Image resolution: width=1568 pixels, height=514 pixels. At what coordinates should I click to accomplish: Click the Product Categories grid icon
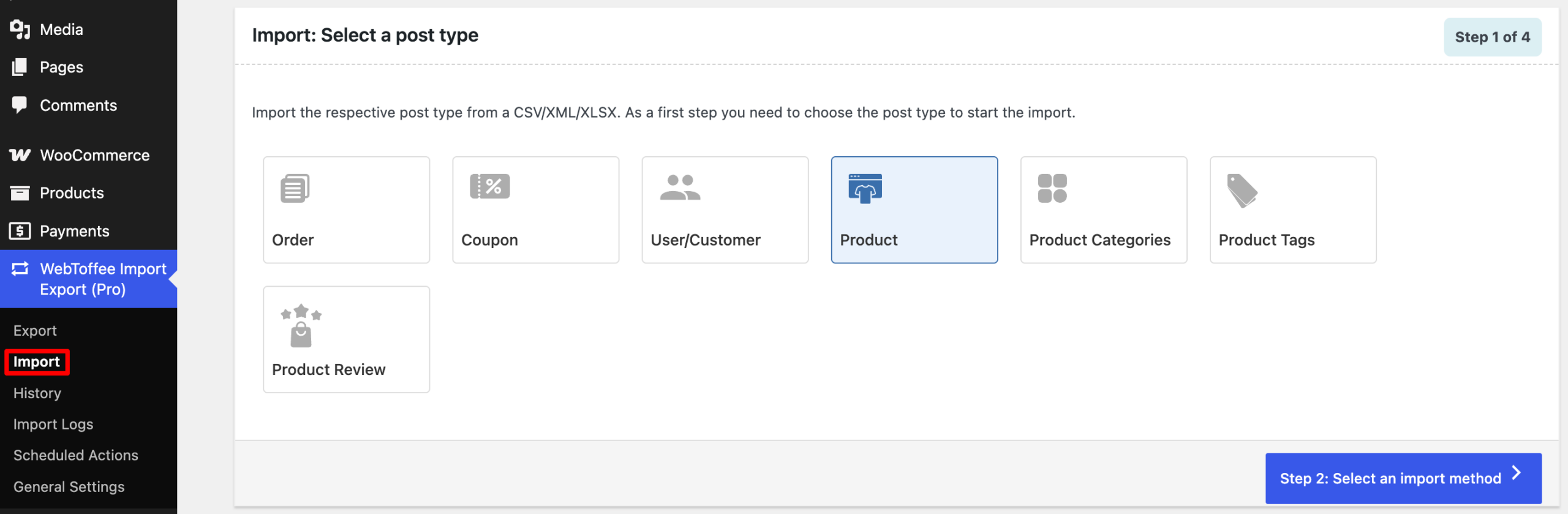(1052, 188)
